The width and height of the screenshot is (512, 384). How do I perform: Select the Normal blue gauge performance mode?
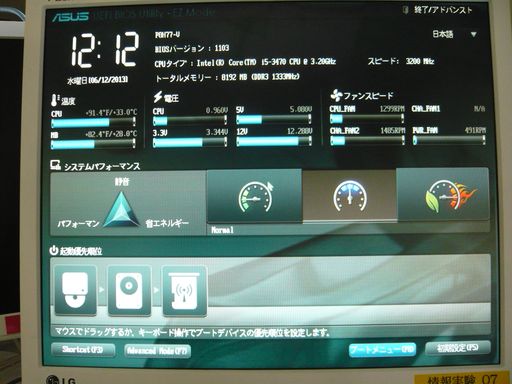coord(349,195)
